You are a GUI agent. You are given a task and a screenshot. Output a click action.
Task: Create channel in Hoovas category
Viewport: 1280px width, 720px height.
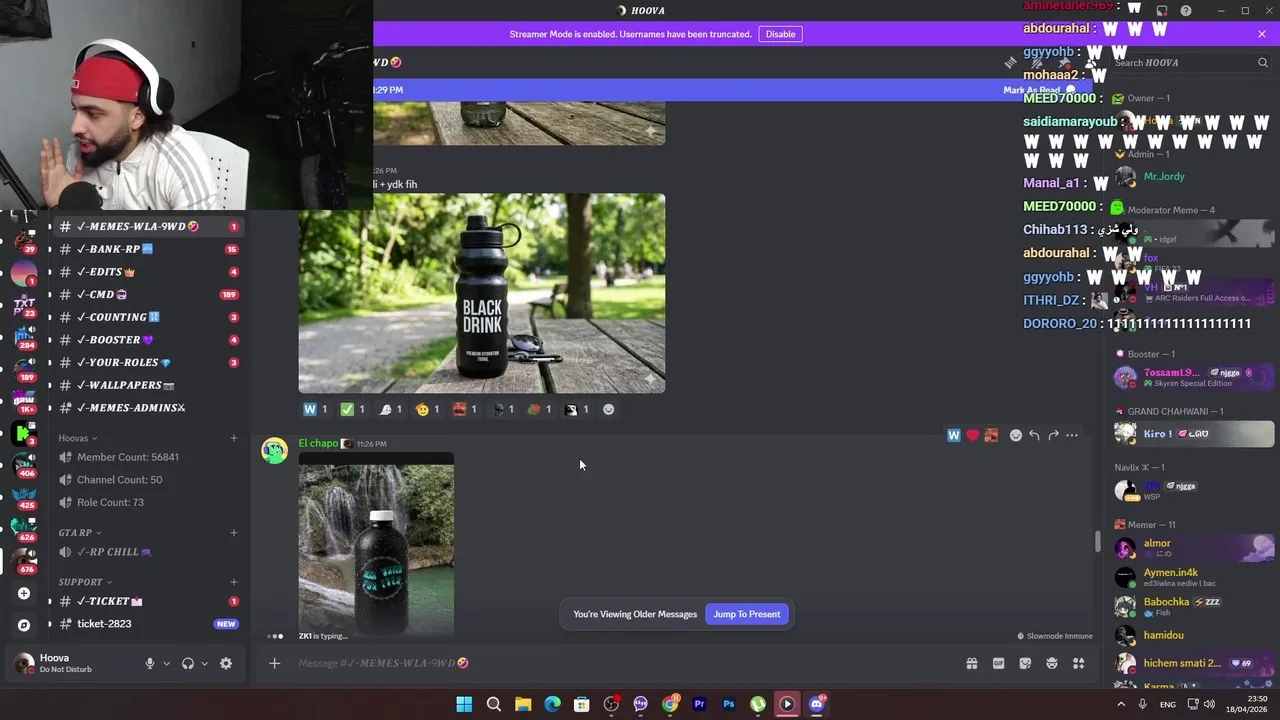(234, 438)
